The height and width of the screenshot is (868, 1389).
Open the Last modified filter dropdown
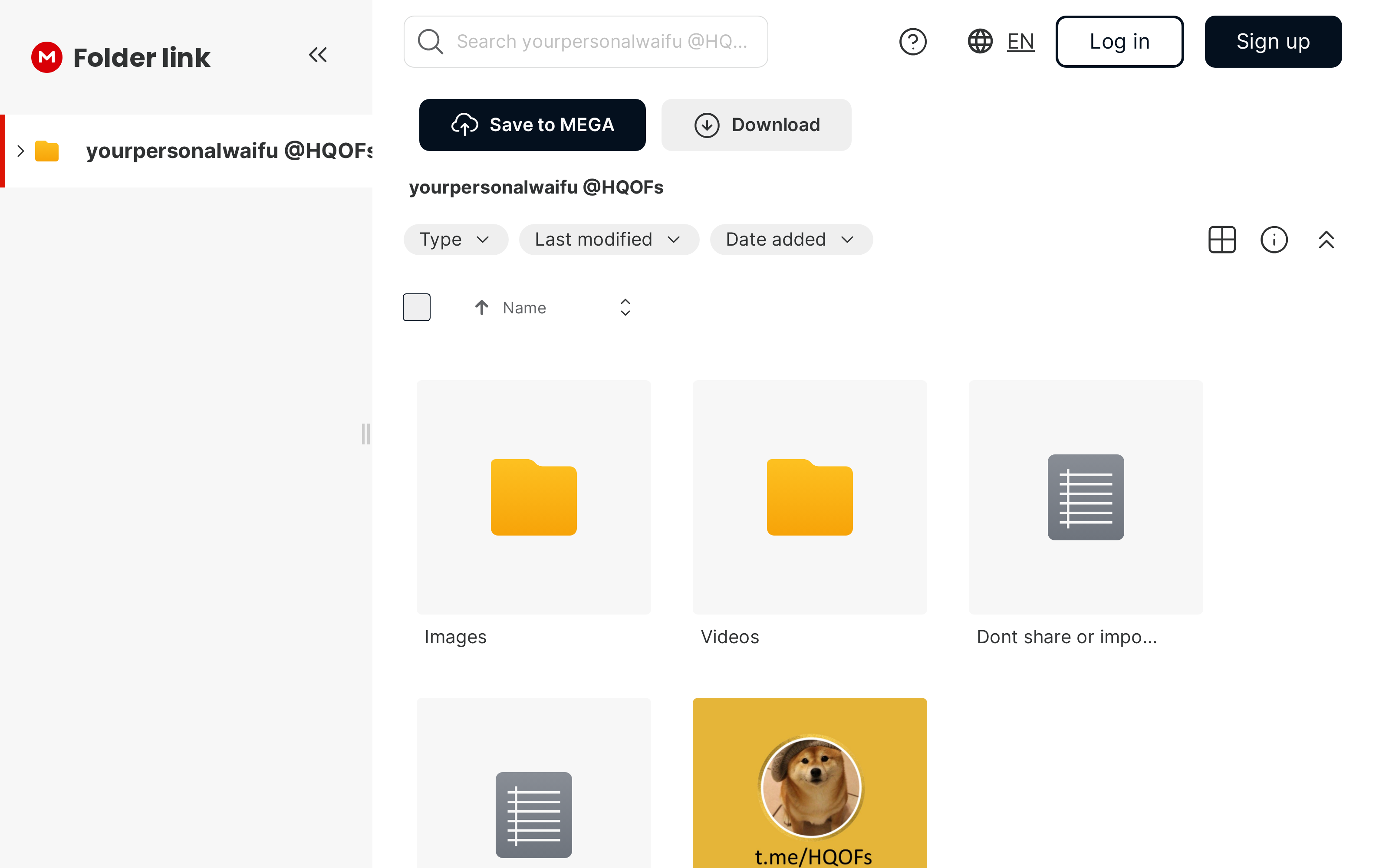(x=609, y=240)
